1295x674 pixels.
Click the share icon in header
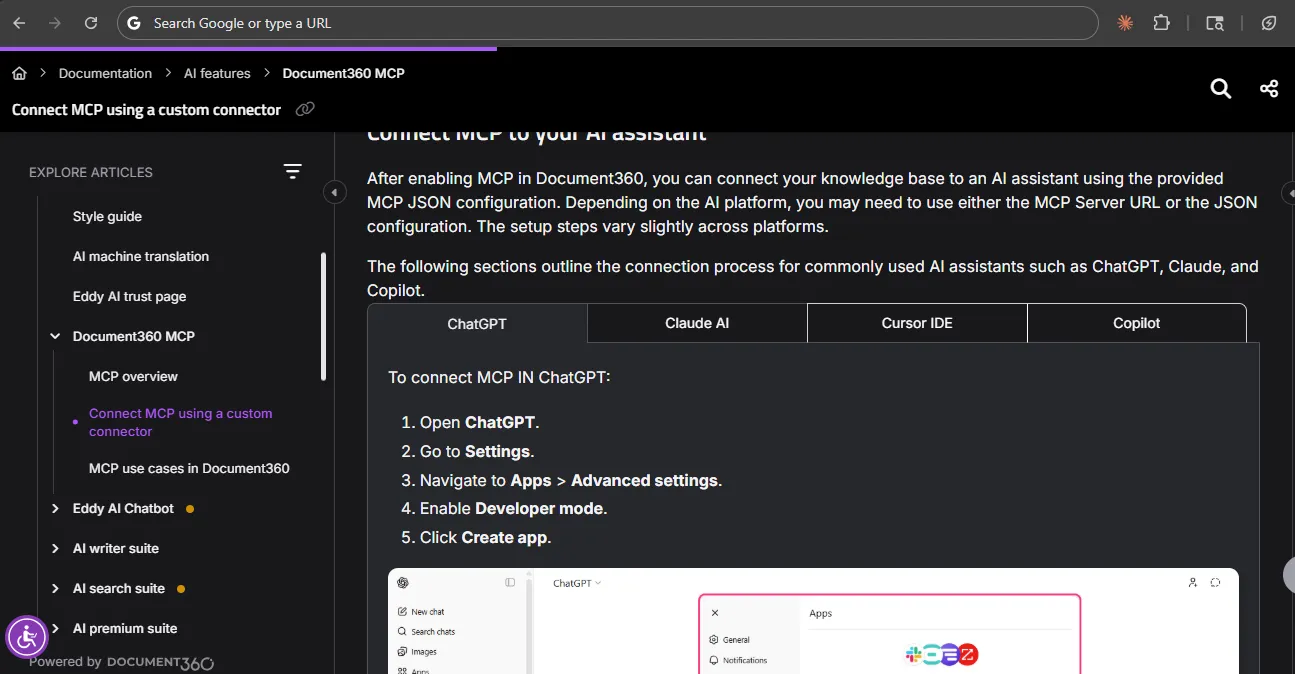(x=1269, y=89)
